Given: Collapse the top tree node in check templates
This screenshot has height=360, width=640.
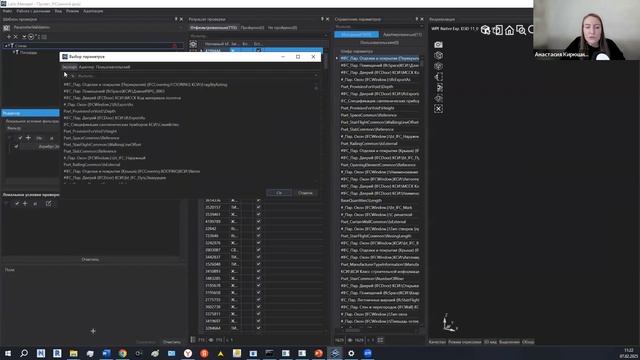Looking at the screenshot, I should tap(6, 46).
